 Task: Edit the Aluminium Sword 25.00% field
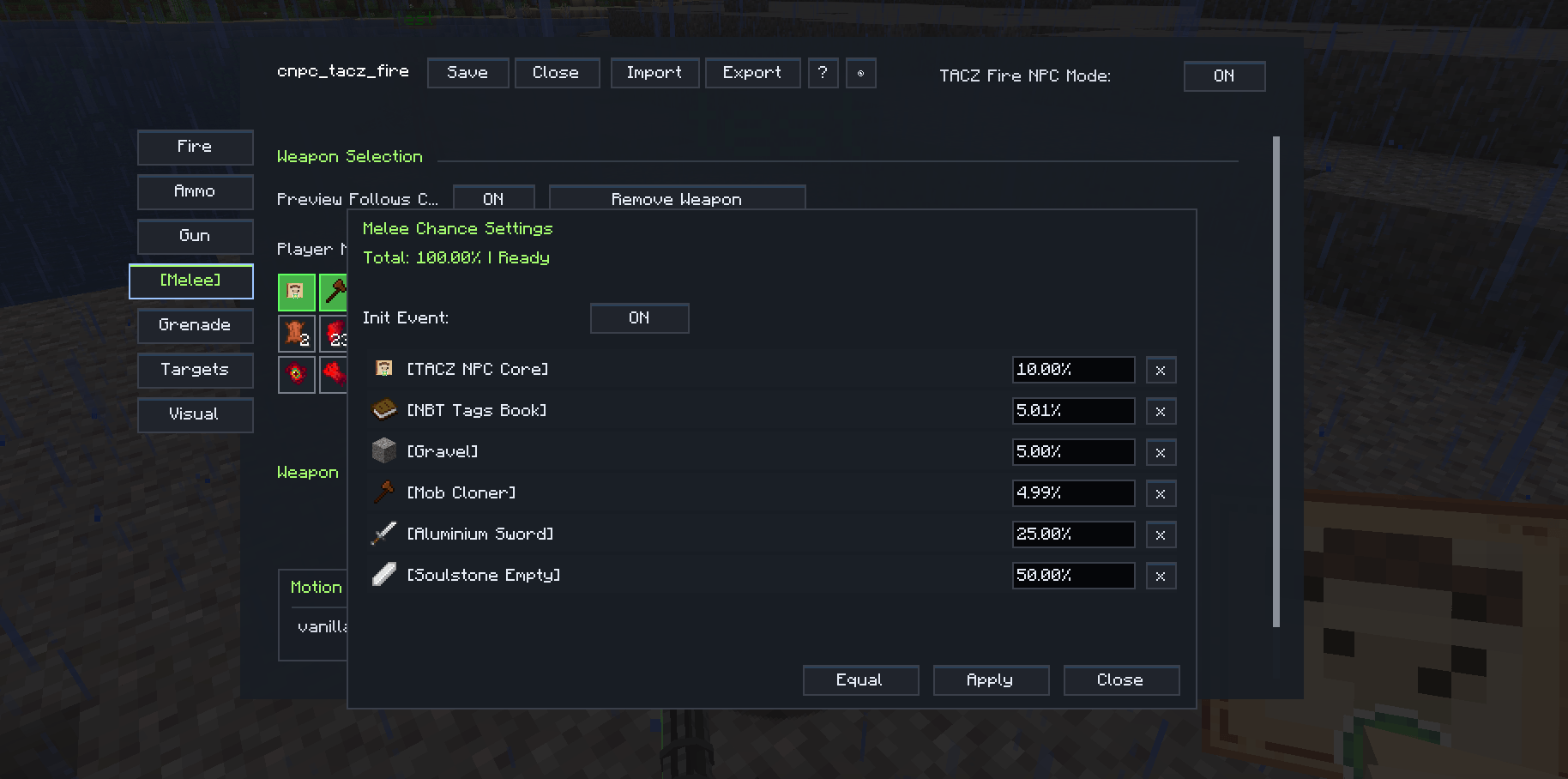(1073, 534)
